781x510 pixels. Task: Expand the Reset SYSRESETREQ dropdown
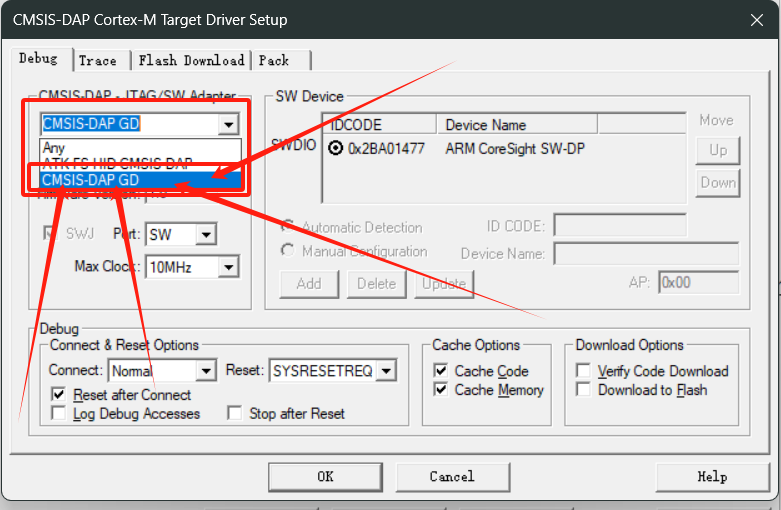pyautogui.click(x=385, y=371)
